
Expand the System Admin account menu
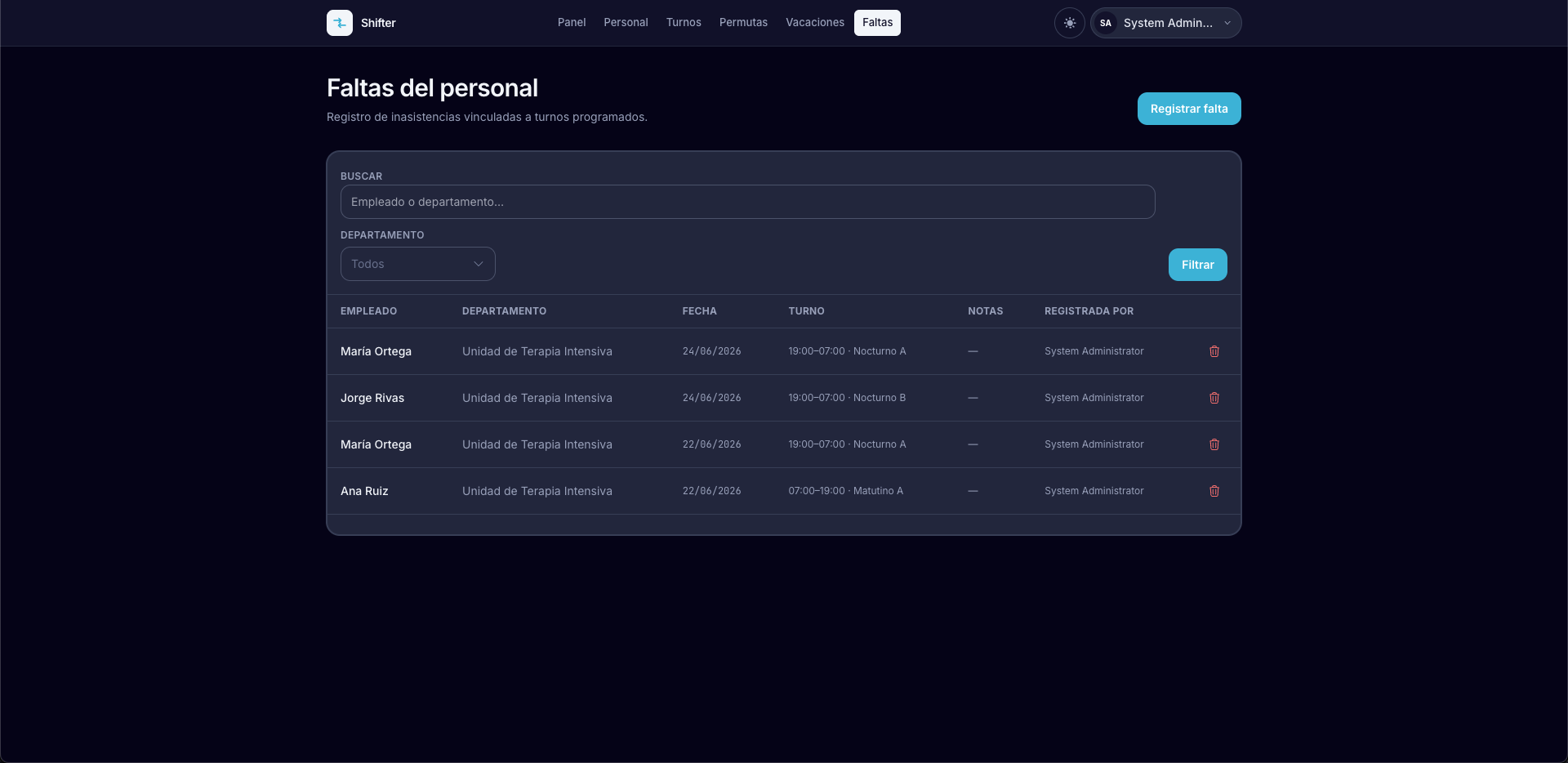click(1166, 23)
